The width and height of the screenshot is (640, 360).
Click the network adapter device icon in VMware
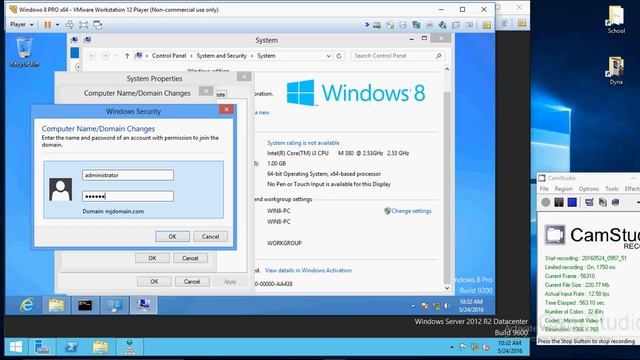(416, 25)
